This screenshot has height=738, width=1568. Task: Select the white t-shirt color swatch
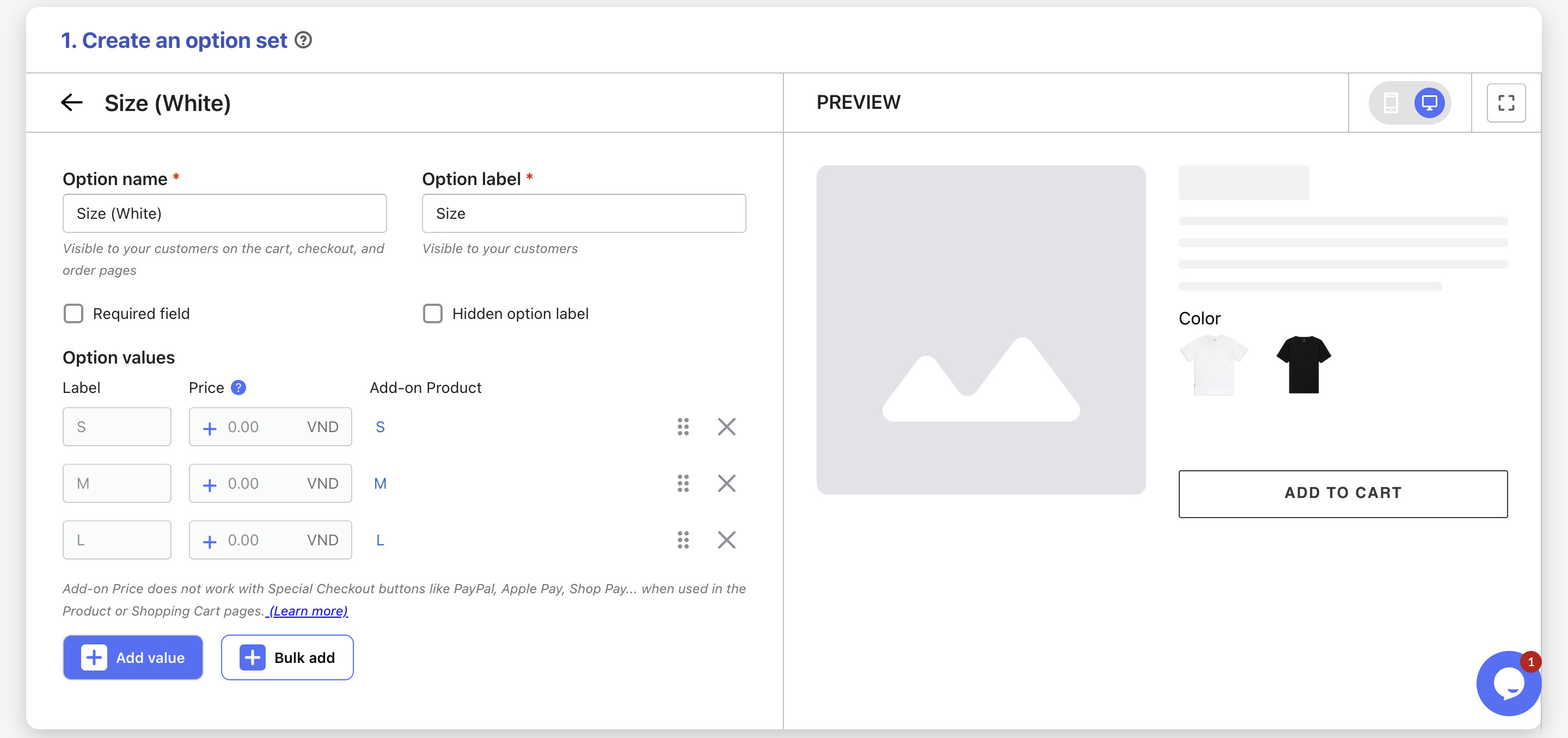pos(1214,365)
